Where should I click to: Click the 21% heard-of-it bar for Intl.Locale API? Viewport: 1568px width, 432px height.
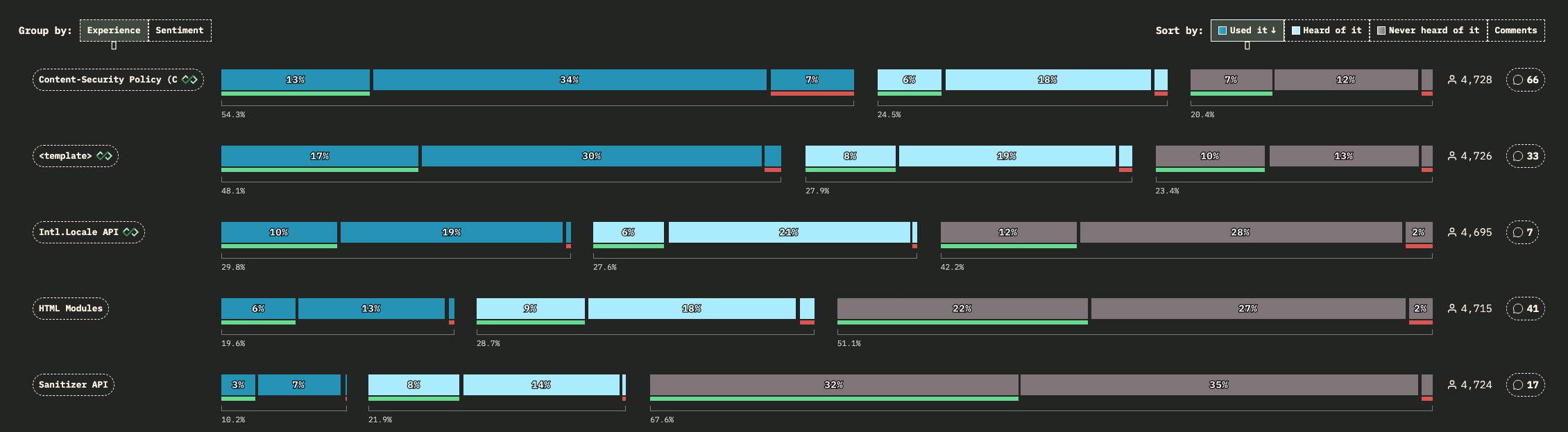789,232
